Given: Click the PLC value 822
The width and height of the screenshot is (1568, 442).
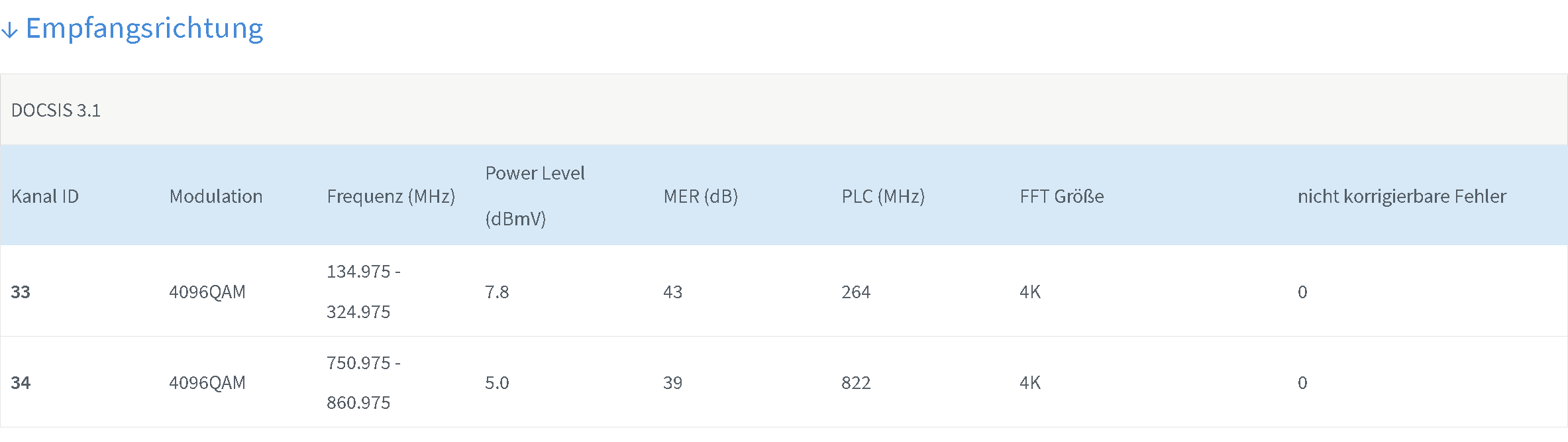Looking at the screenshot, I should [856, 382].
